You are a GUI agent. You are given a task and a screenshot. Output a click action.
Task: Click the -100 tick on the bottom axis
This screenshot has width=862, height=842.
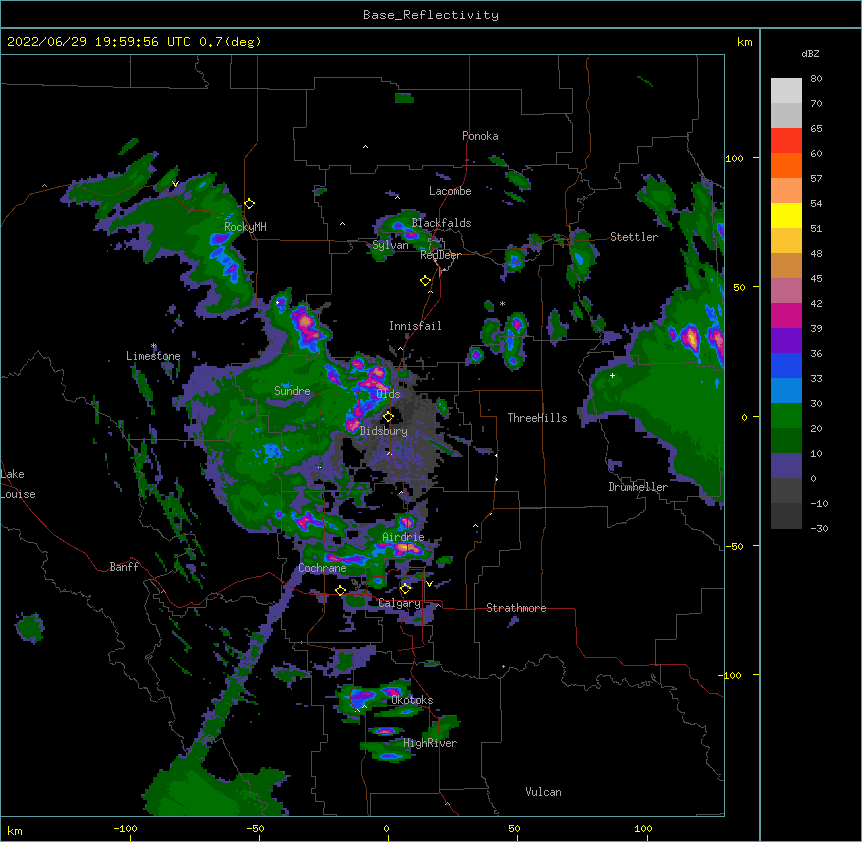(125, 828)
